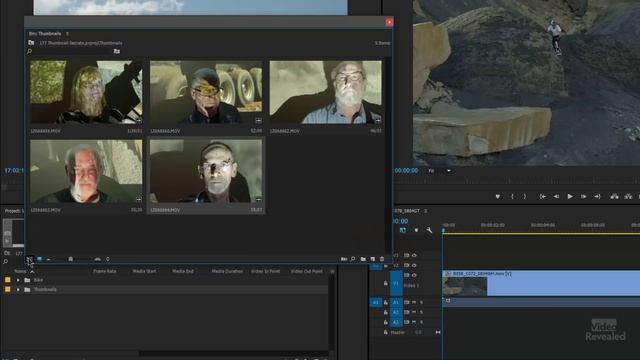Expand the Thumbnails bin in Project panel
Viewport: 640px width, 360px height.
[x=18, y=289]
